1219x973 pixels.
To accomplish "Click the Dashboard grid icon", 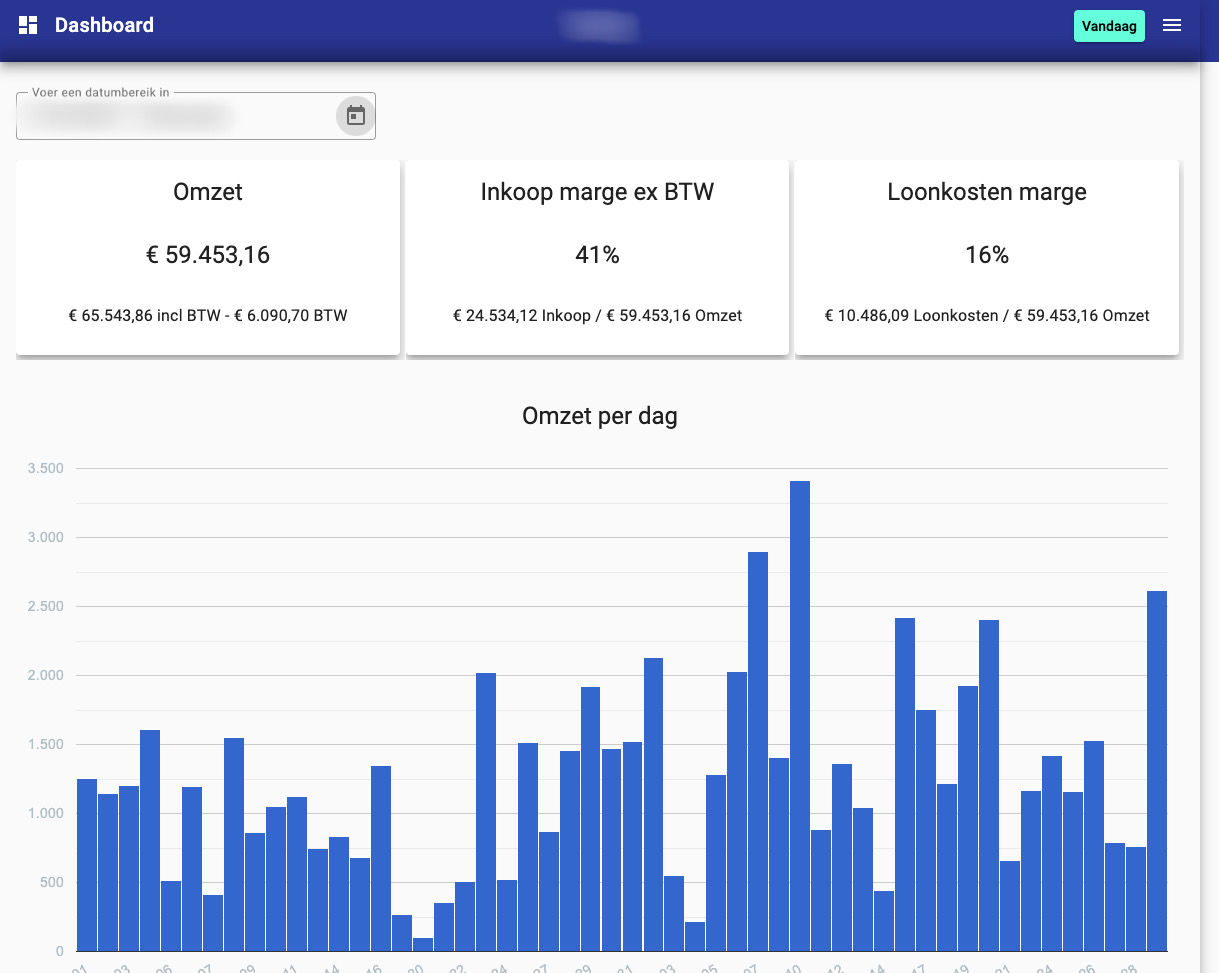I will [x=28, y=25].
